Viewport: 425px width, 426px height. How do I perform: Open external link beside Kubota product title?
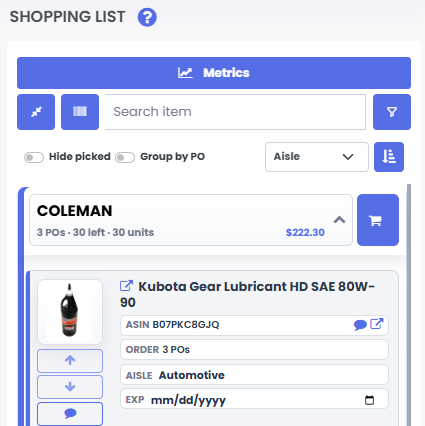coord(126,286)
